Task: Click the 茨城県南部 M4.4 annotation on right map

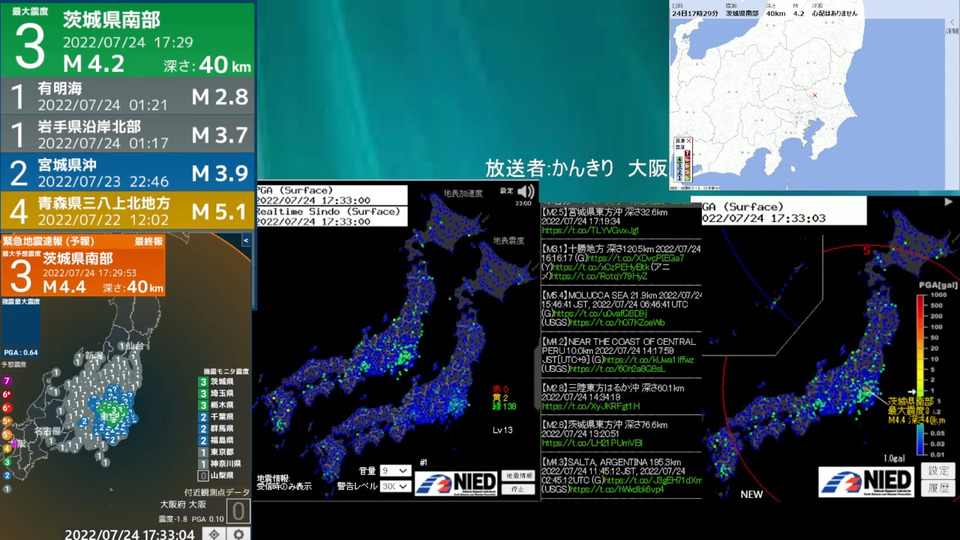Action: pyautogui.click(x=916, y=411)
